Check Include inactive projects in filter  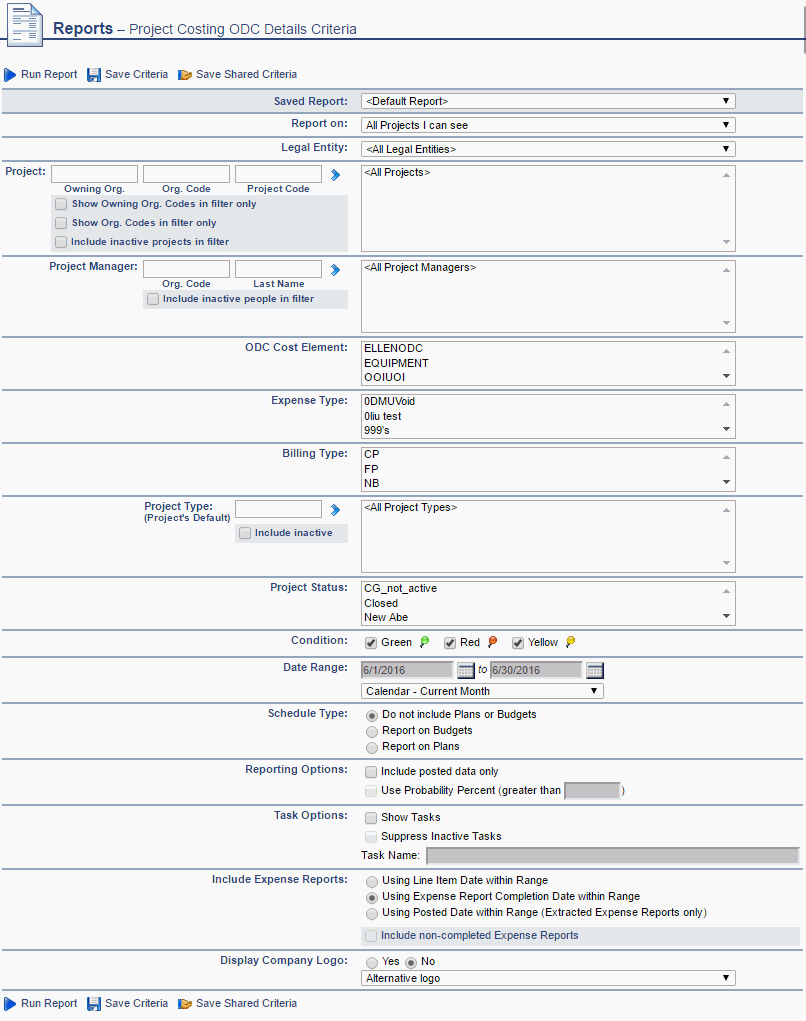(x=61, y=242)
